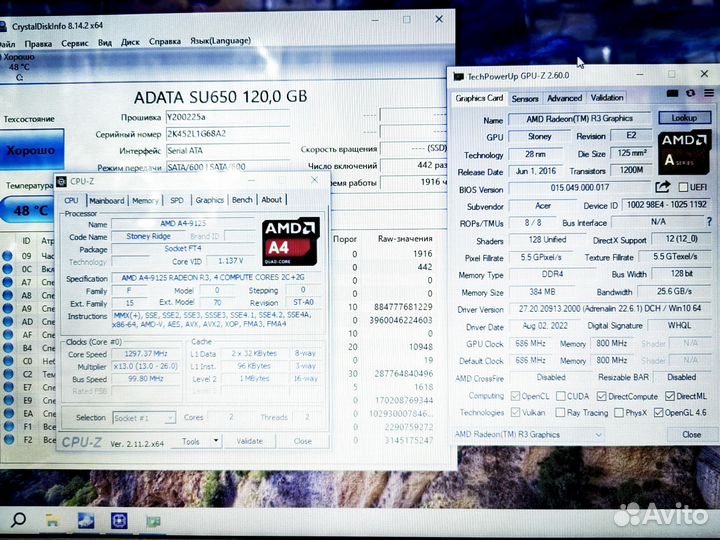This screenshot has width=720, height=540.
Task: Open the Вид menu
Action: click(x=105, y=43)
